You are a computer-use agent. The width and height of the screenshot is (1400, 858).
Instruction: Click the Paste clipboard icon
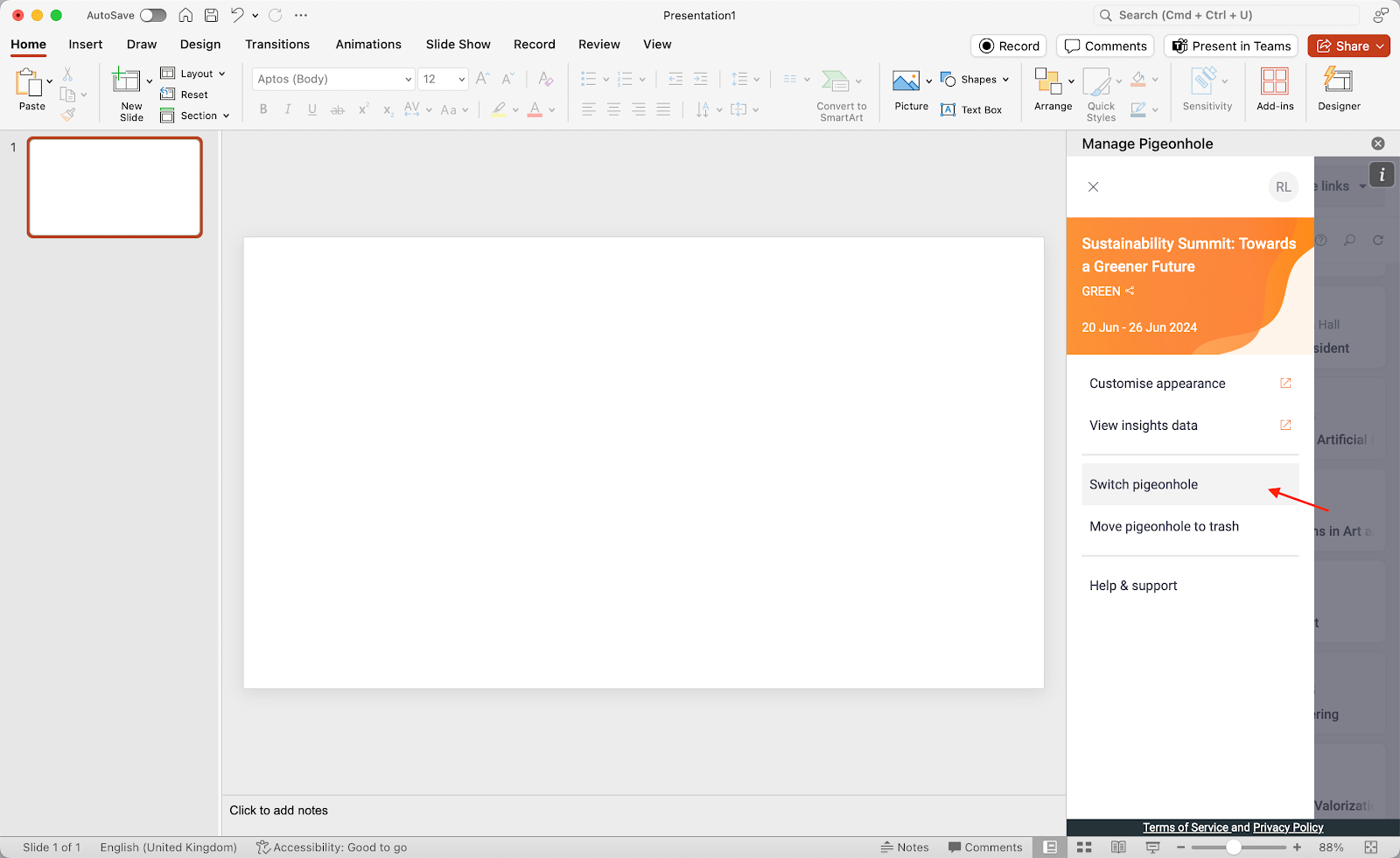[29, 83]
